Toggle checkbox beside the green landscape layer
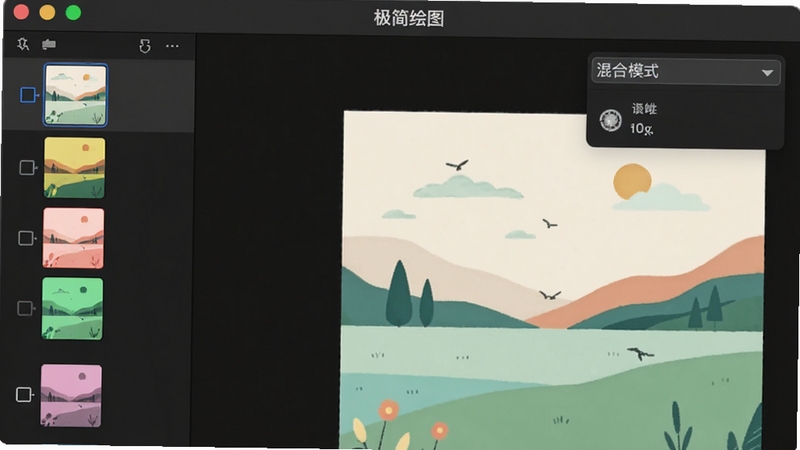800x450 pixels. click(x=24, y=308)
